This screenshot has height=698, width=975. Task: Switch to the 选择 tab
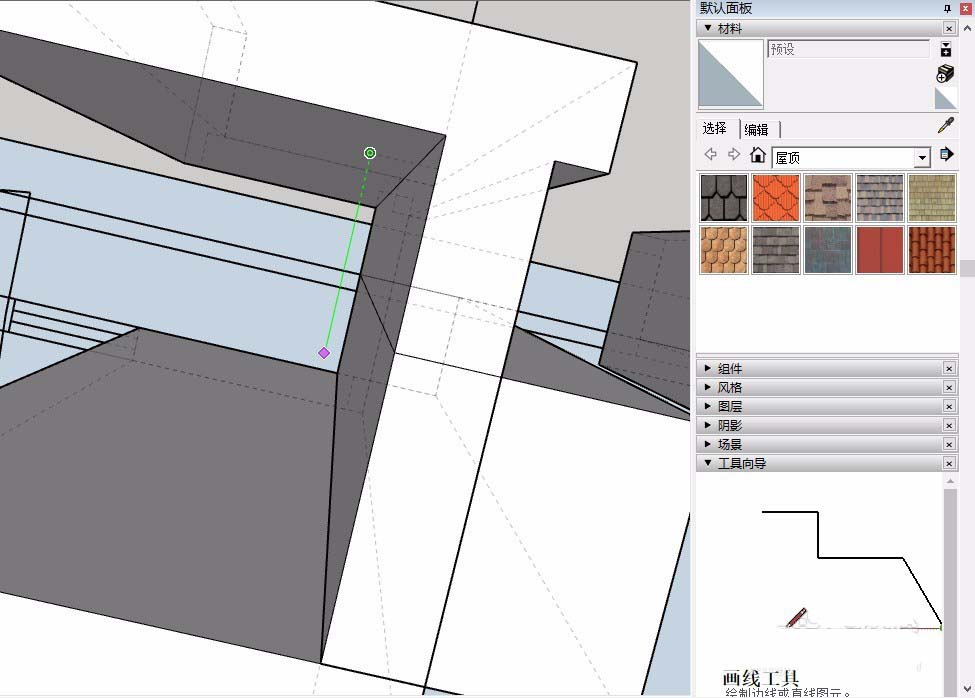pyautogui.click(x=715, y=129)
